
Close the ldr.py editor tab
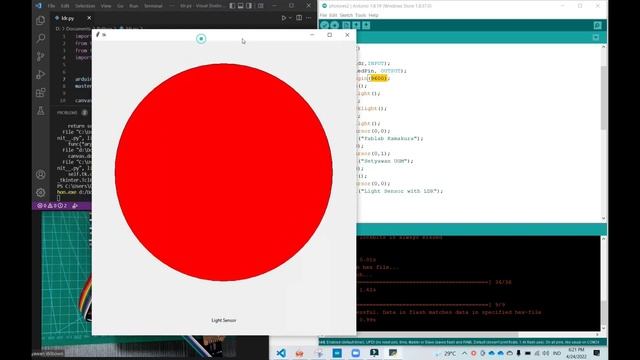coord(89,18)
